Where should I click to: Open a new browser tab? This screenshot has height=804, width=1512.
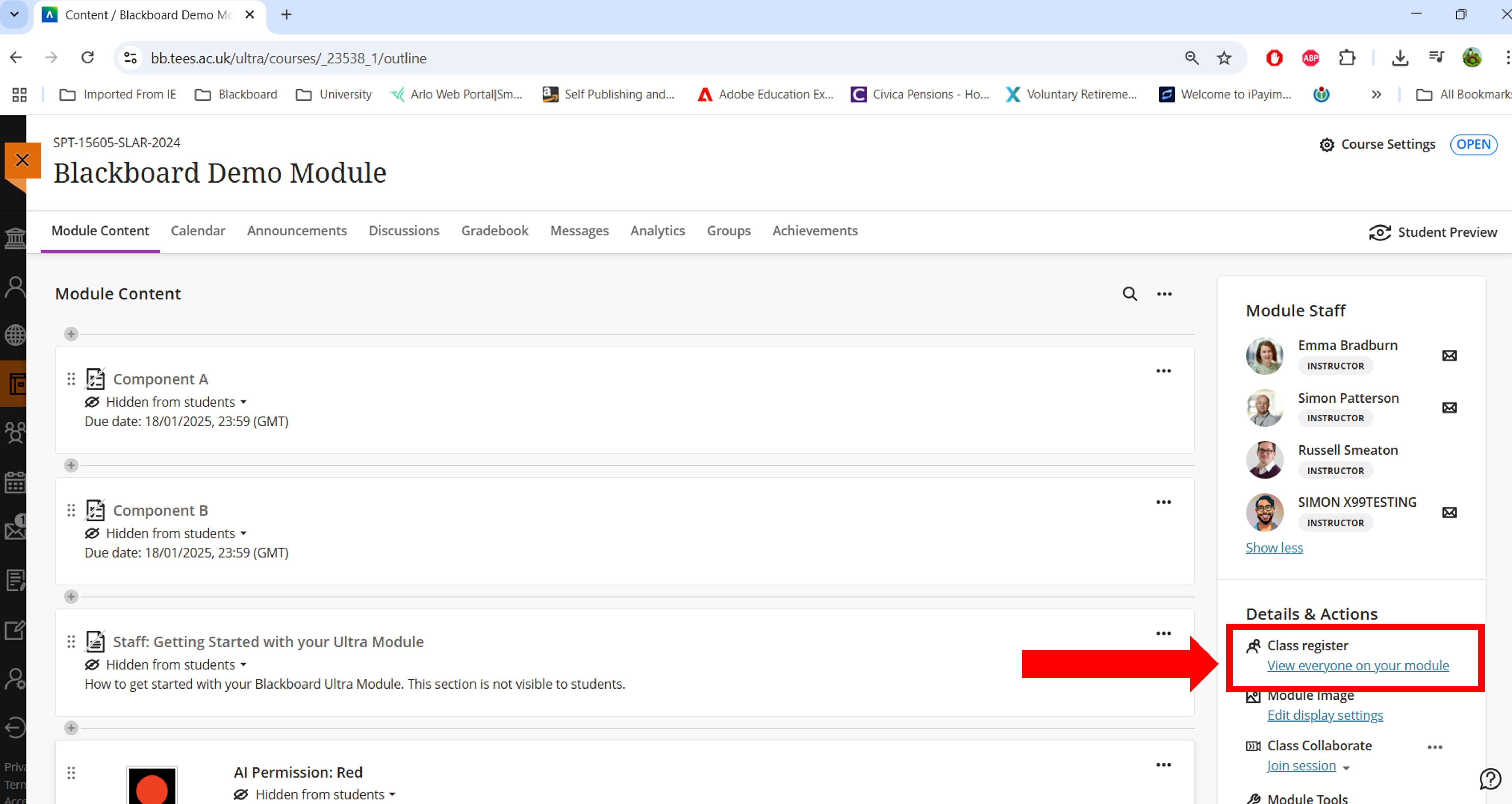coord(287,15)
